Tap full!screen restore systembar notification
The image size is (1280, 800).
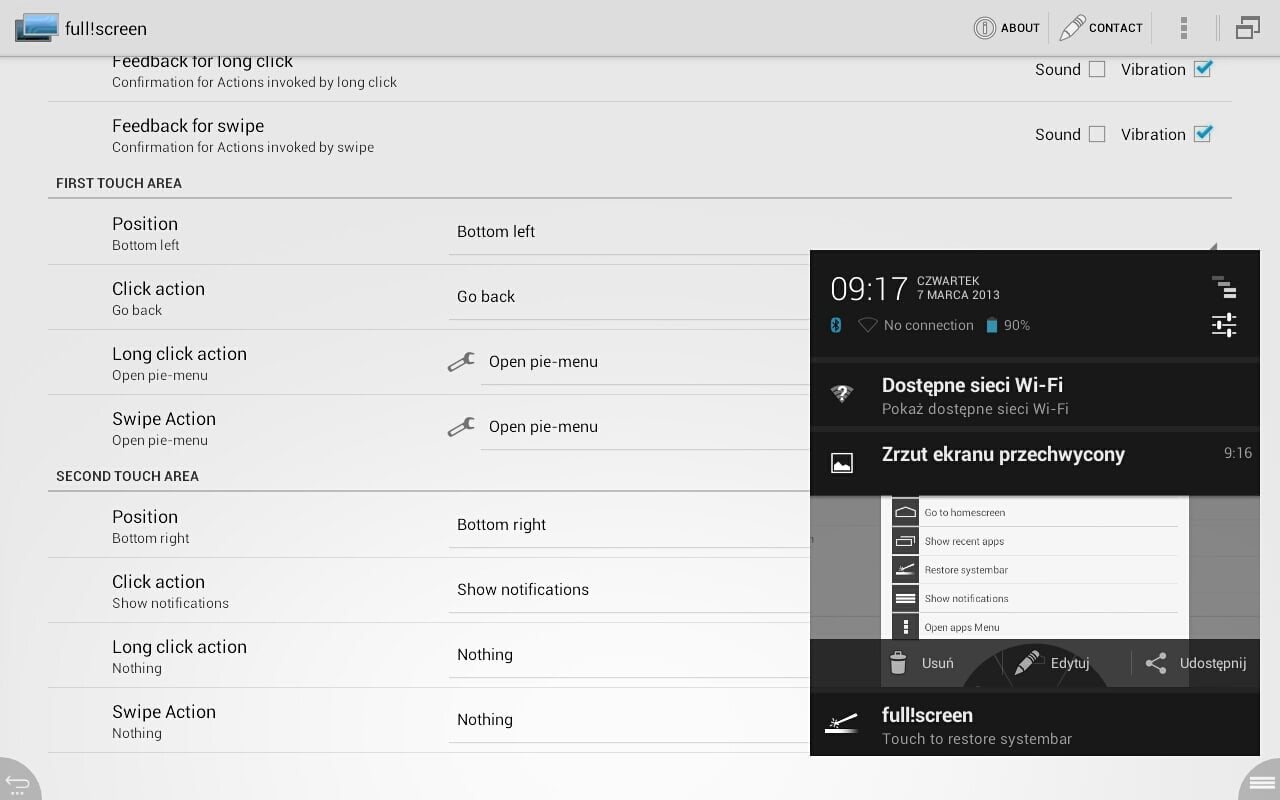[1035, 725]
